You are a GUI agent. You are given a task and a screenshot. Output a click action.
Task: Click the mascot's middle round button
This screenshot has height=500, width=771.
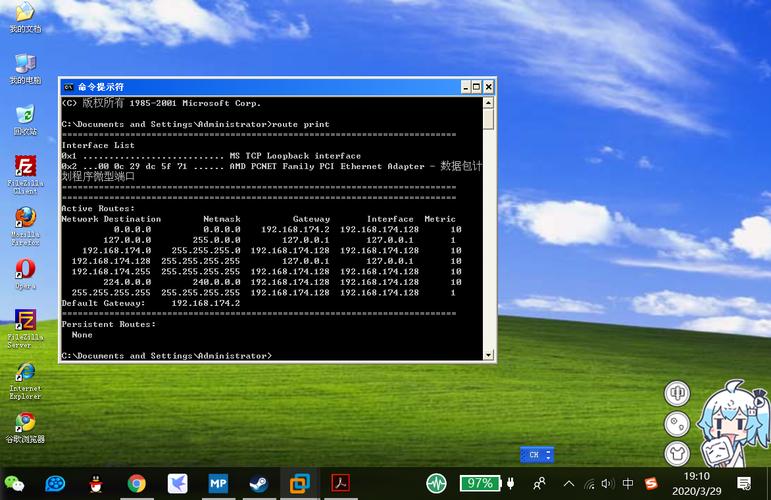[x=677, y=423]
